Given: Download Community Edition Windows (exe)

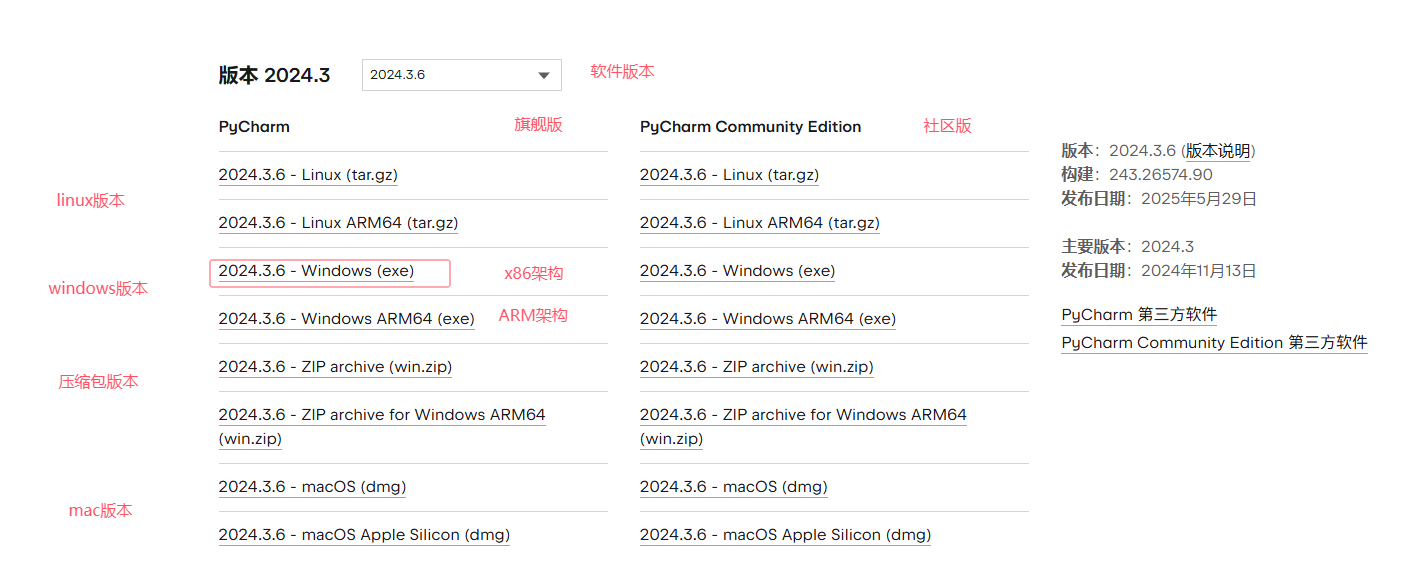Looking at the screenshot, I should pos(737,271).
